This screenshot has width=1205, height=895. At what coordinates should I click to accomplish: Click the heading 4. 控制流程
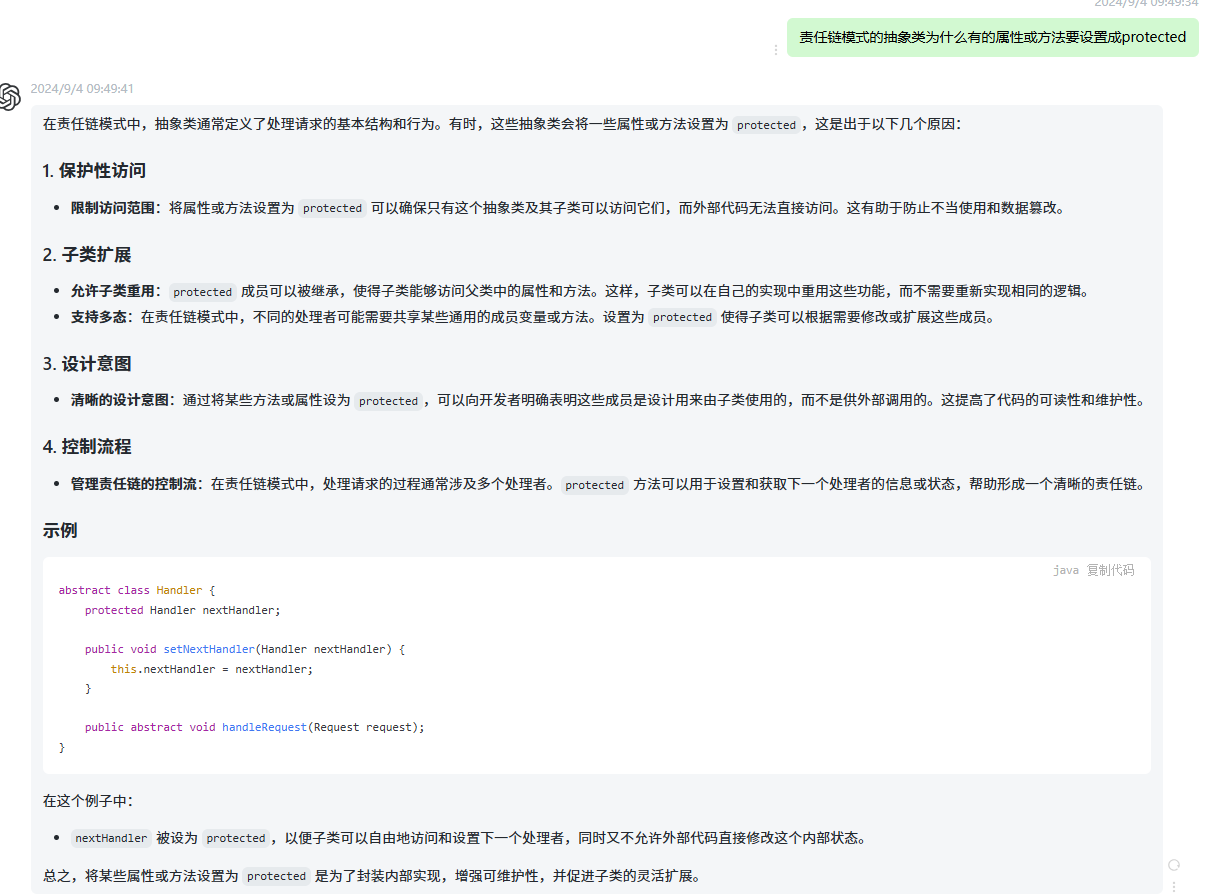[87, 447]
